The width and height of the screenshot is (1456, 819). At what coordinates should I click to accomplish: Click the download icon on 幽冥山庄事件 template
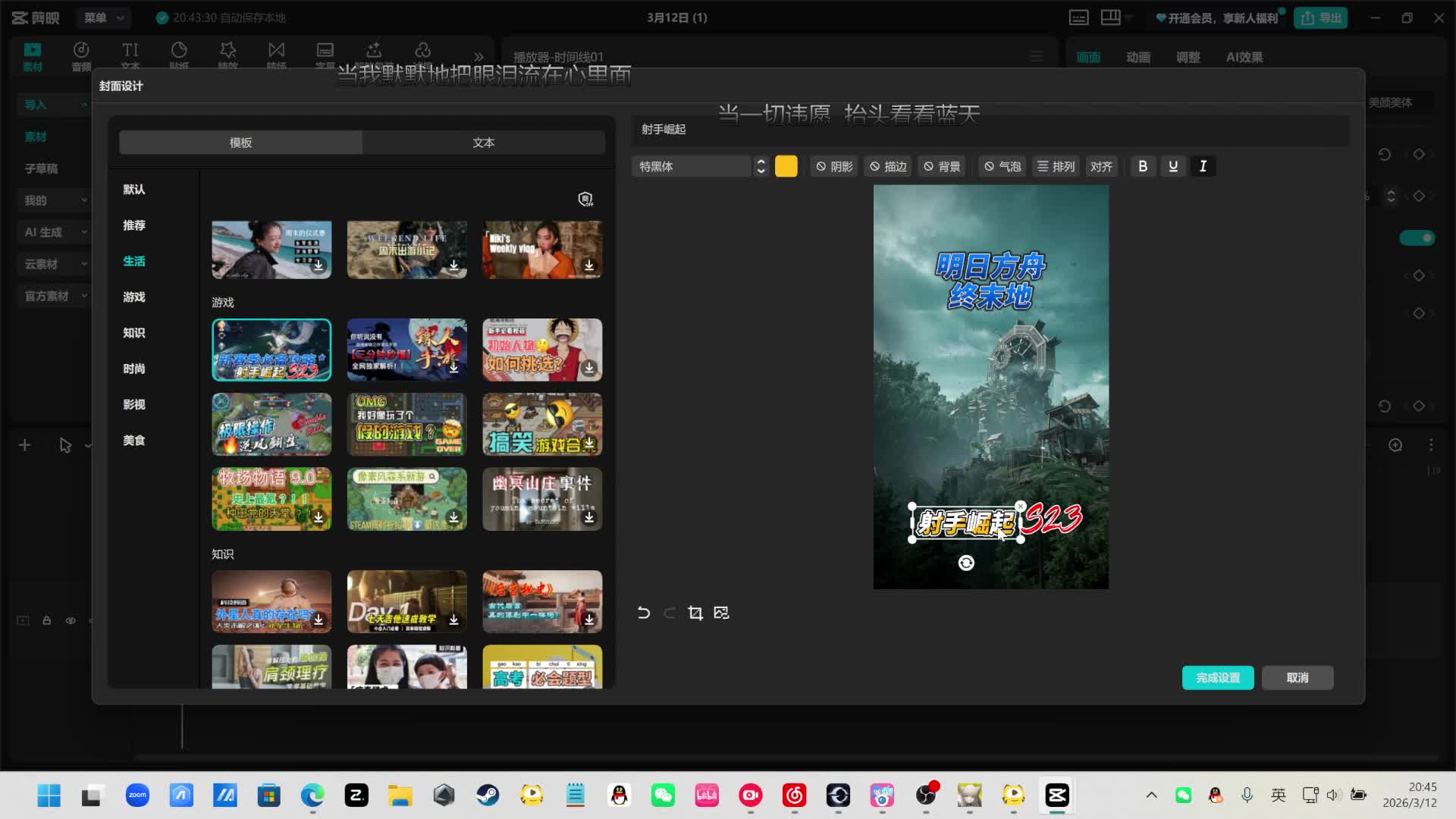click(x=589, y=517)
